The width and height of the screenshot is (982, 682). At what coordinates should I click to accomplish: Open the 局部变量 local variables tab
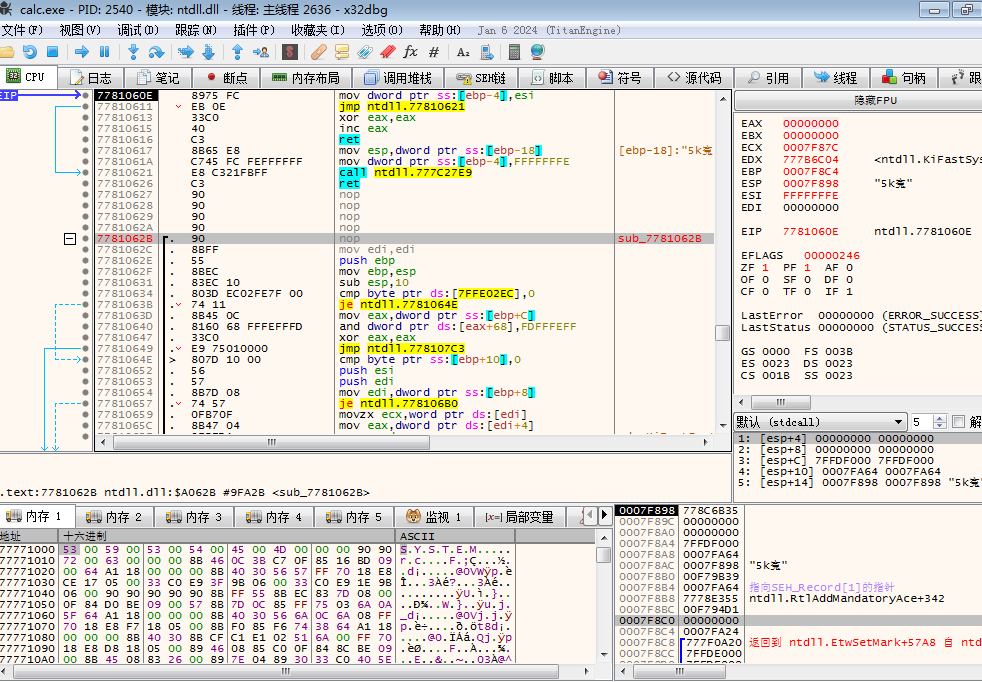(x=520, y=517)
